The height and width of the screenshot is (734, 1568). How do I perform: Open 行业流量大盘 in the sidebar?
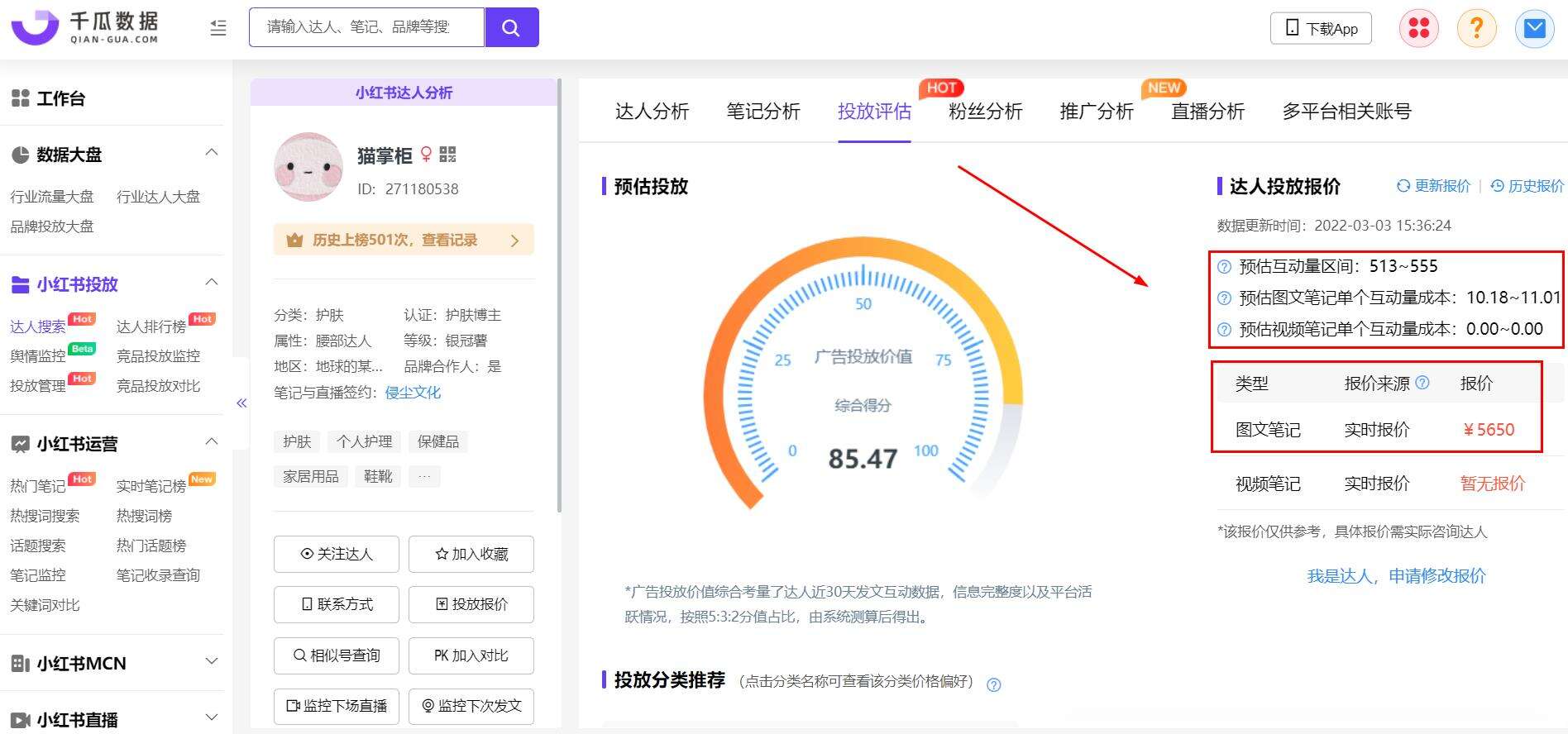[52, 197]
